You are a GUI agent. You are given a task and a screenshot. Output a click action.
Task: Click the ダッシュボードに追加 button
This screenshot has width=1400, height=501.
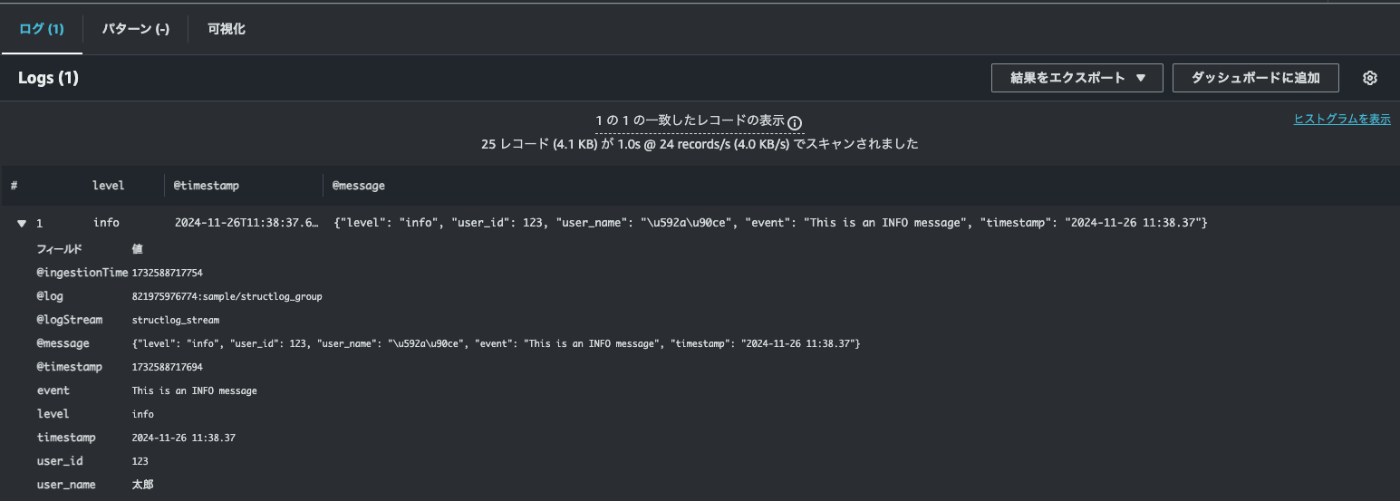[1255, 78]
